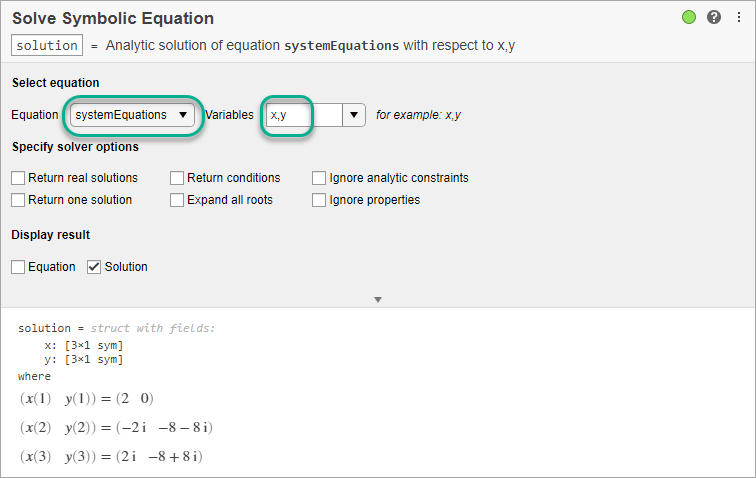
Task: Open the three-dot options menu
Action: pos(737,17)
